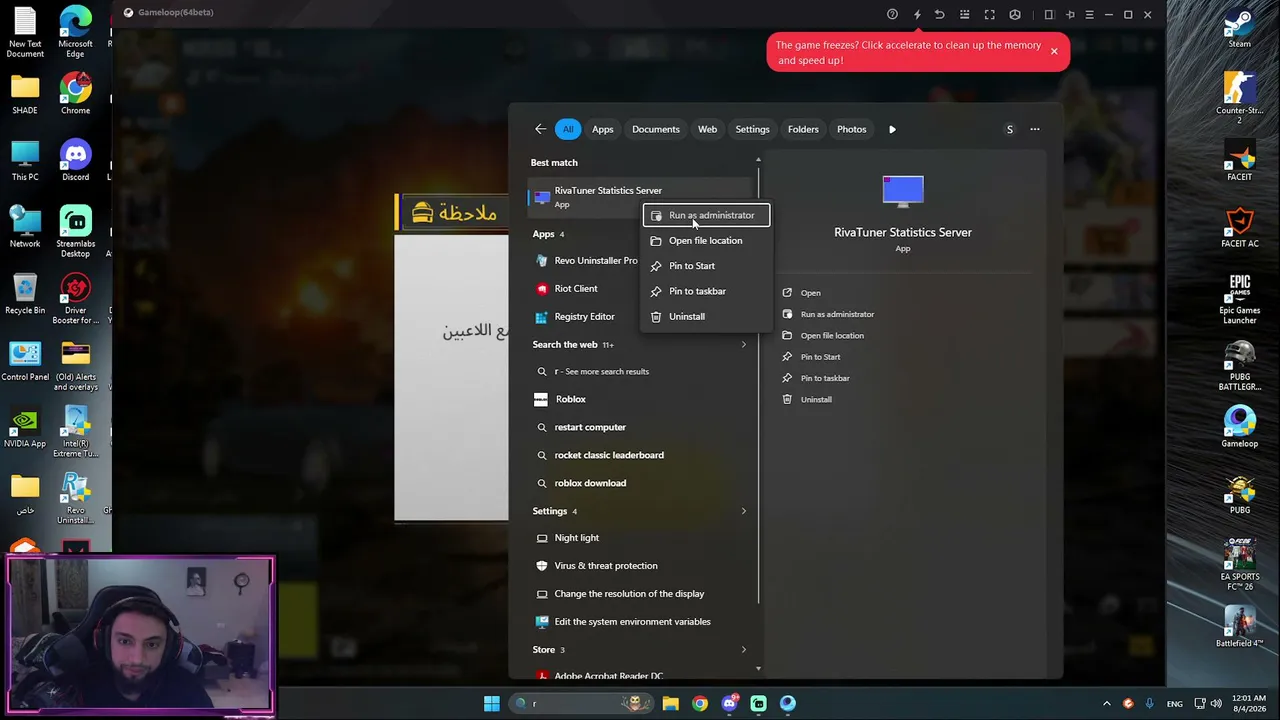Choose Pin to Start in context menu

pyautogui.click(x=707, y=266)
